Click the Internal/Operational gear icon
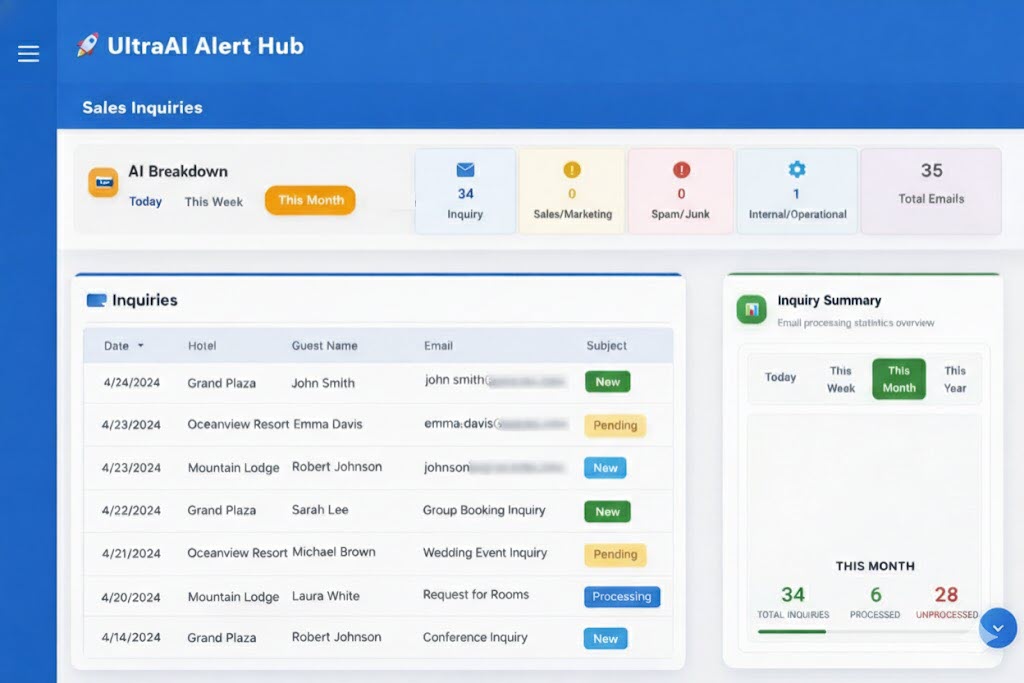 (797, 169)
